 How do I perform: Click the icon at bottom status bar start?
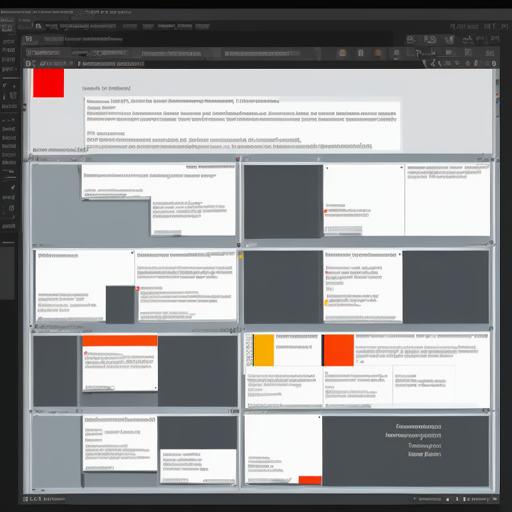25,499
